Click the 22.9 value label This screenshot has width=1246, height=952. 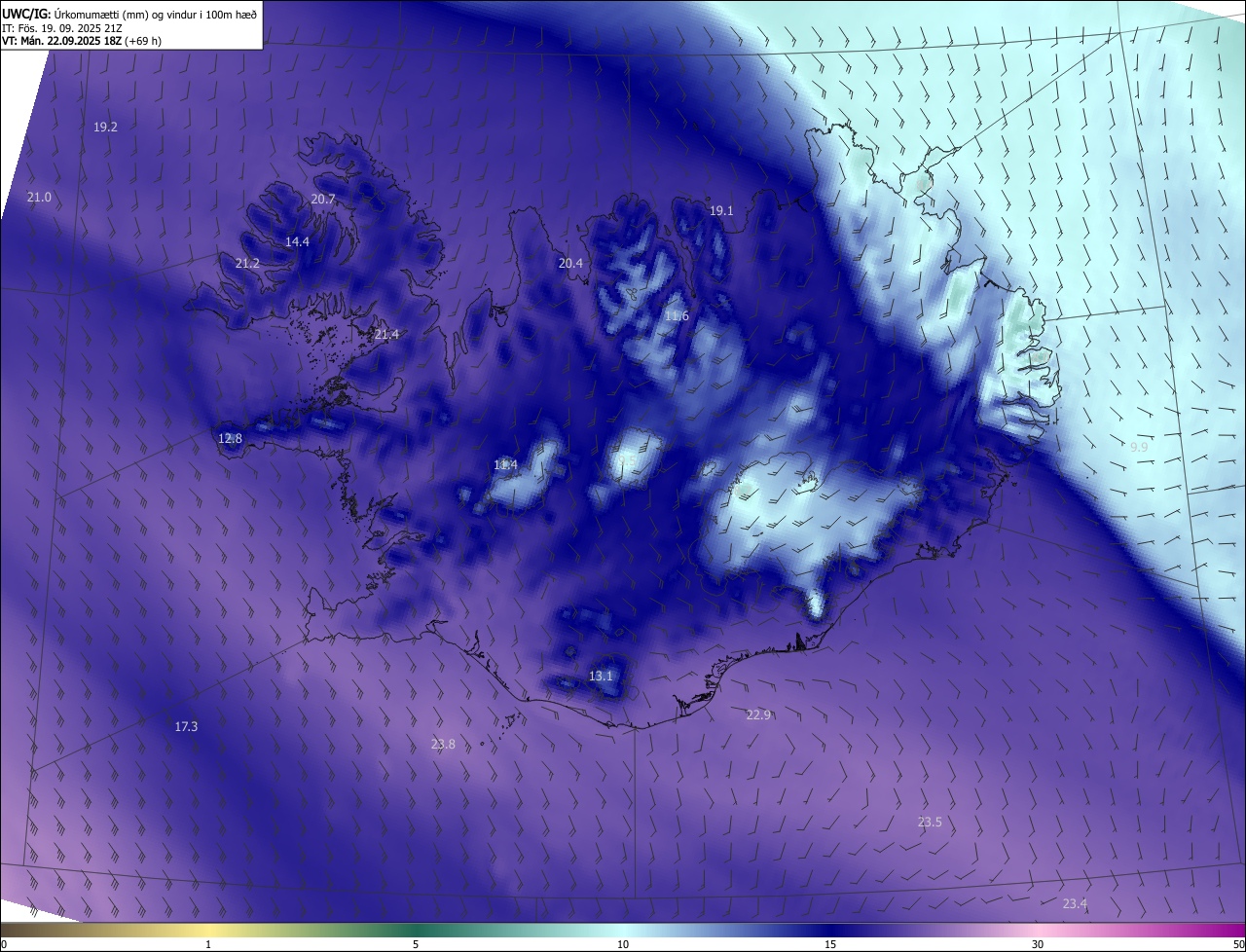point(758,715)
